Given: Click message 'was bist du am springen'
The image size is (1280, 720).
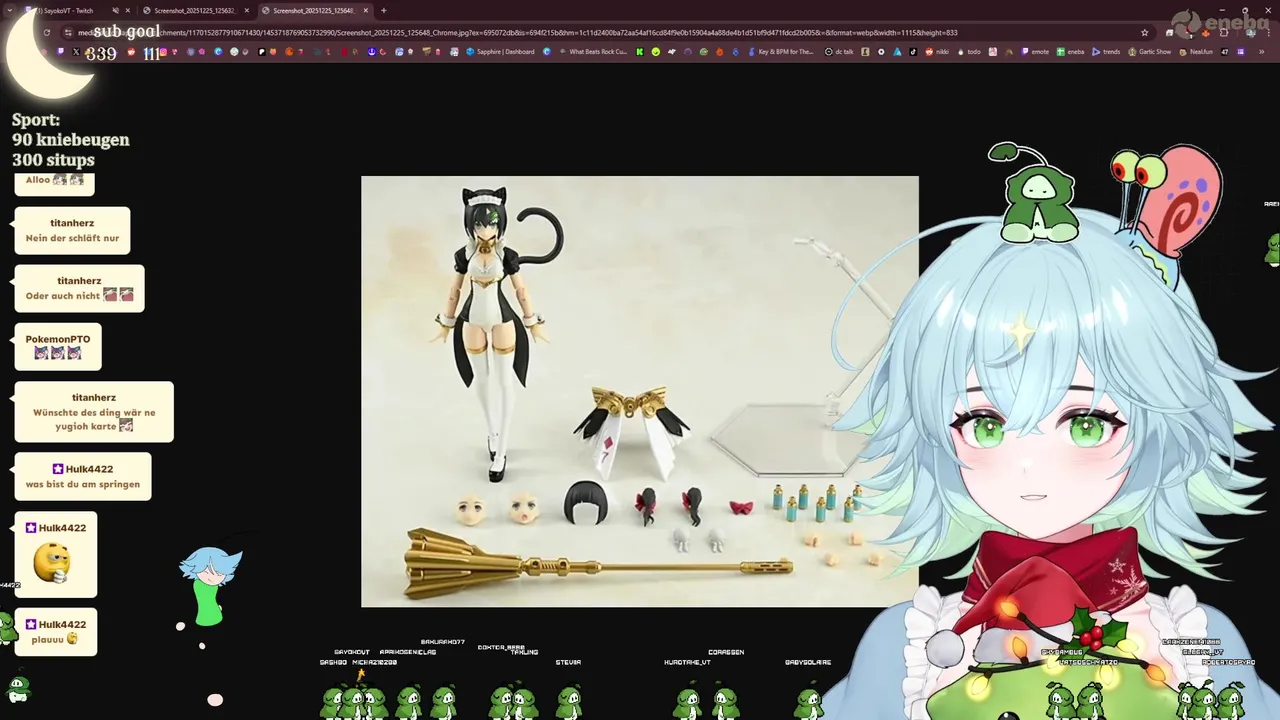Looking at the screenshot, I should pos(83,476).
